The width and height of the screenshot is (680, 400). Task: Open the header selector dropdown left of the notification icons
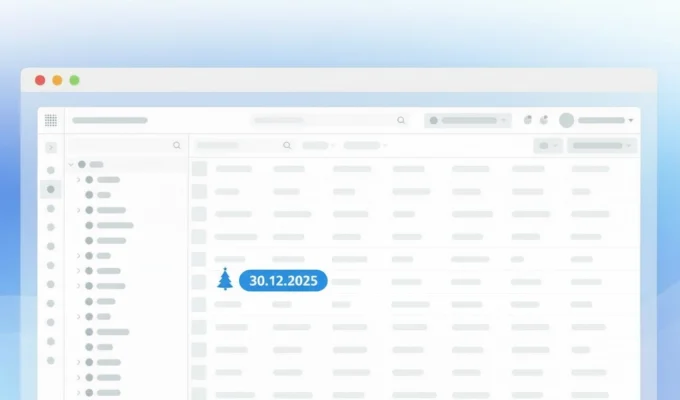468,120
